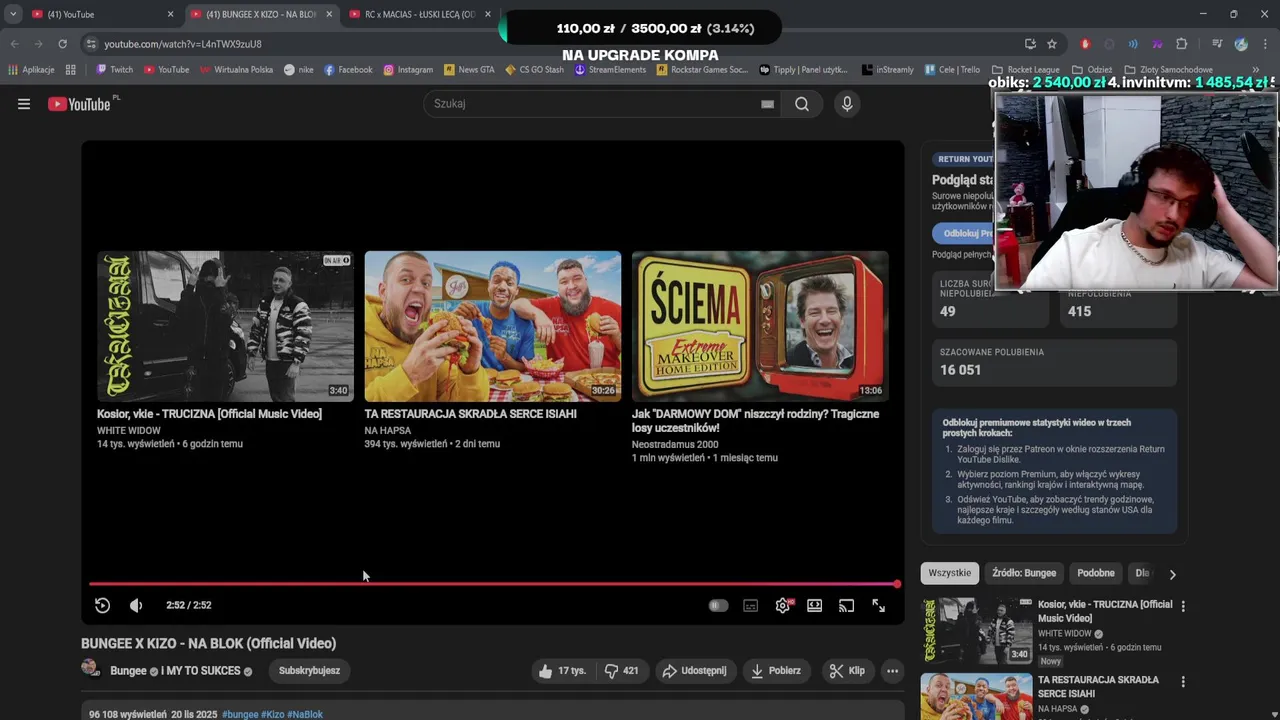Screen dimensions: 1280x720
Task: Open more actions ellipsis beside Klip
Action: click(x=893, y=671)
